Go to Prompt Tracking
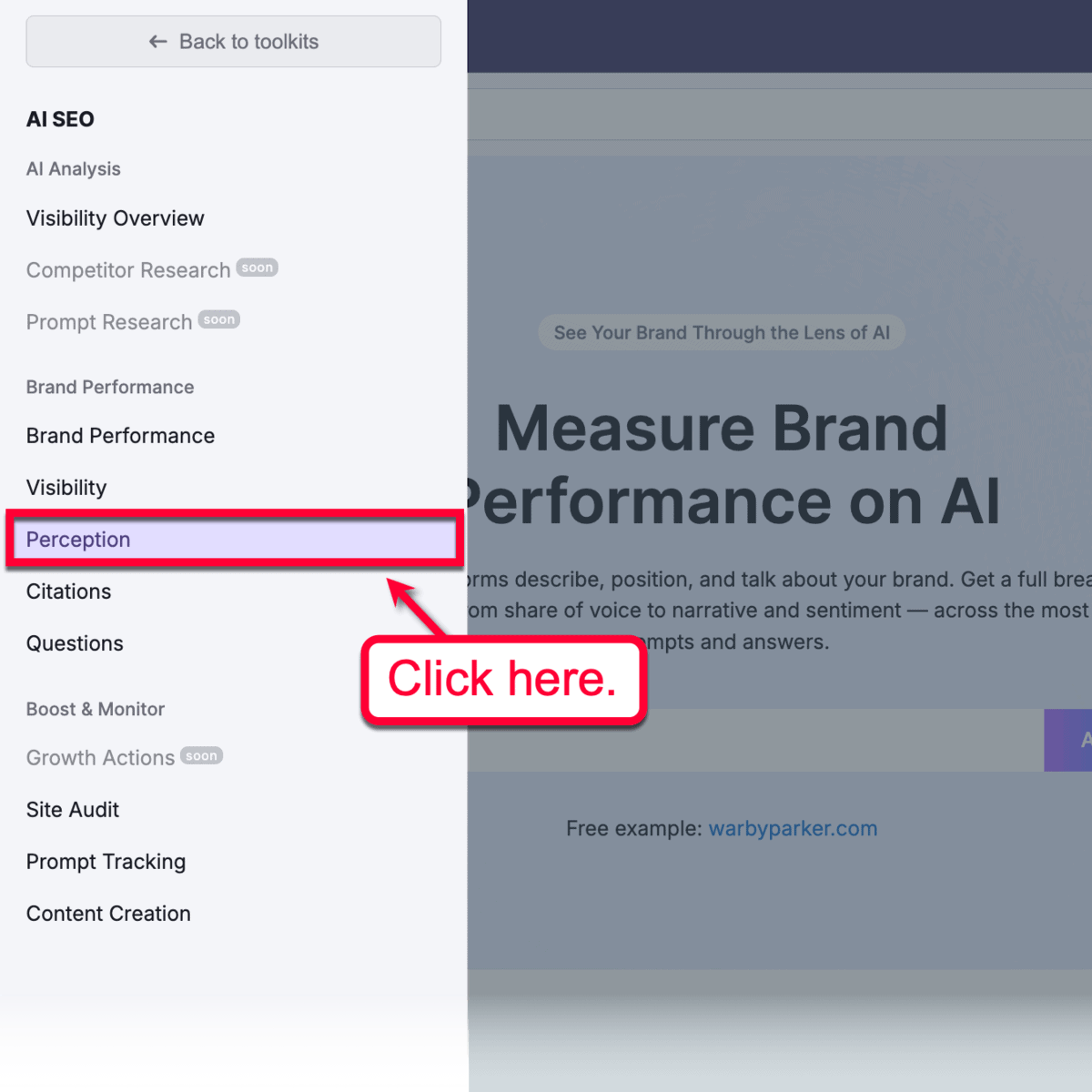This screenshot has height=1092, width=1092. click(x=106, y=862)
